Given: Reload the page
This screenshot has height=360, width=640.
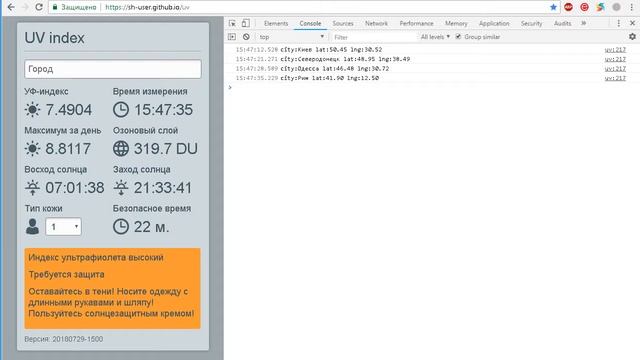Looking at the screenshot, I should click(x=39, y=7).
